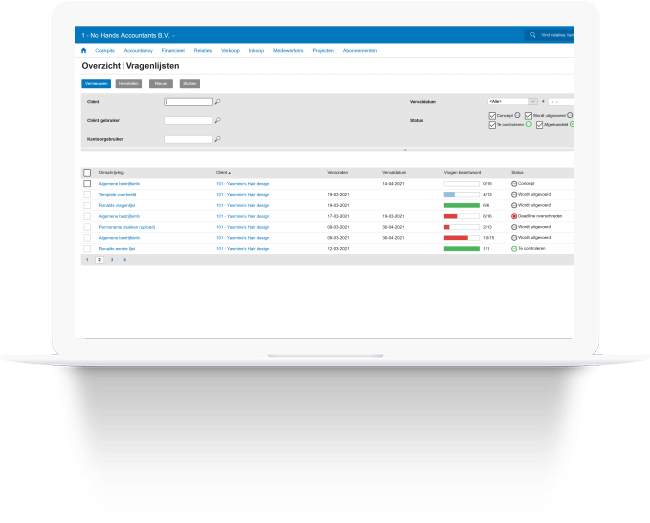This screenshot has width=650, height=523.
Task: Open the No Hands Accountants B.V. company dropdown
Action: pyautogui.click(x=128, y=36)
